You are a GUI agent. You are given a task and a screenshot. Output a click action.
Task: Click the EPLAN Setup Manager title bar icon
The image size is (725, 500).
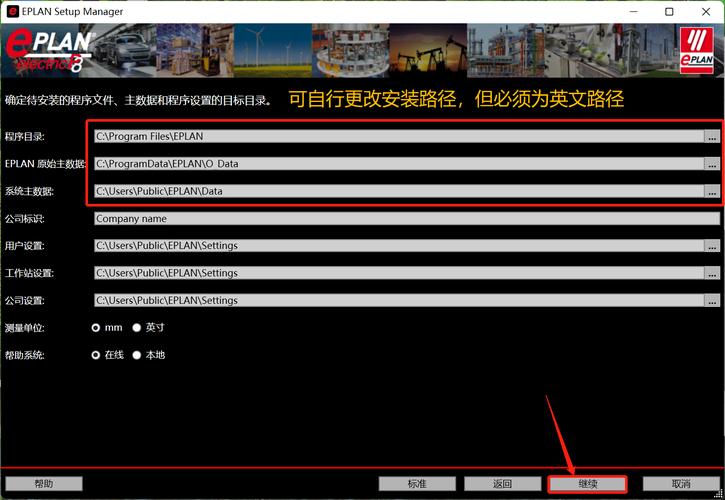tap(12, 12)
